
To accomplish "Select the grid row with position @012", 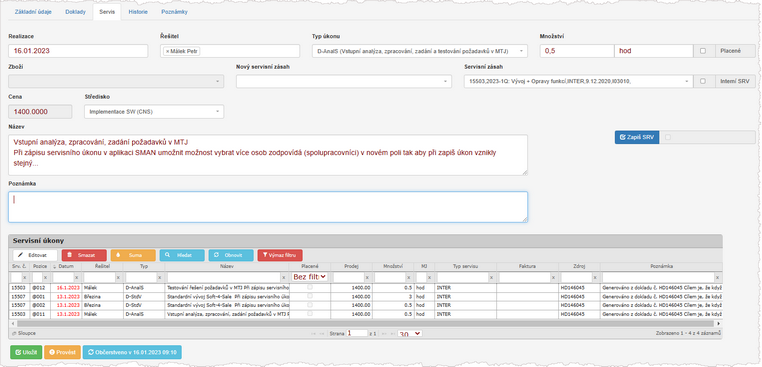I will [365, 288].
